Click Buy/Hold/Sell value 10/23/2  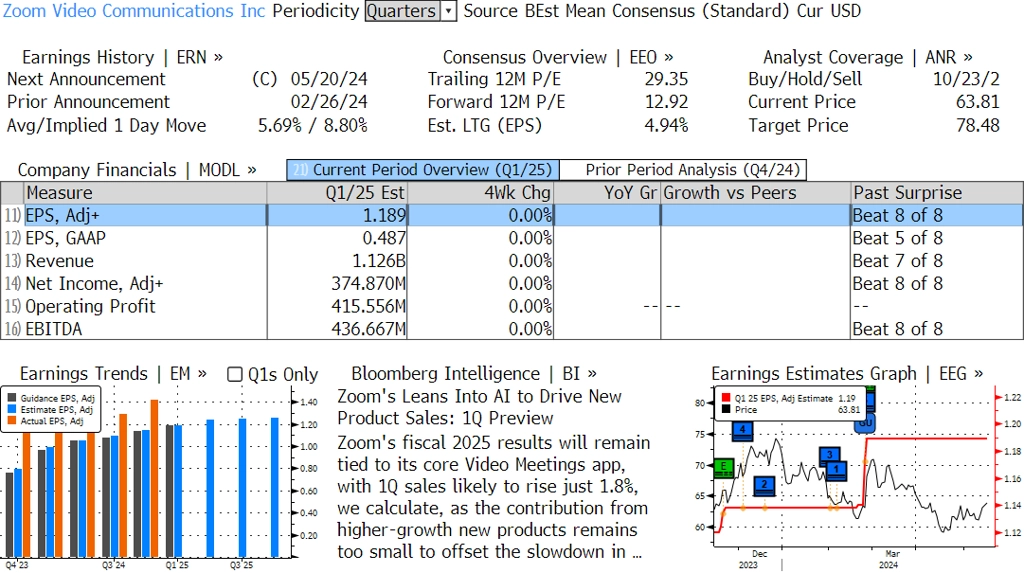[967, 80]
